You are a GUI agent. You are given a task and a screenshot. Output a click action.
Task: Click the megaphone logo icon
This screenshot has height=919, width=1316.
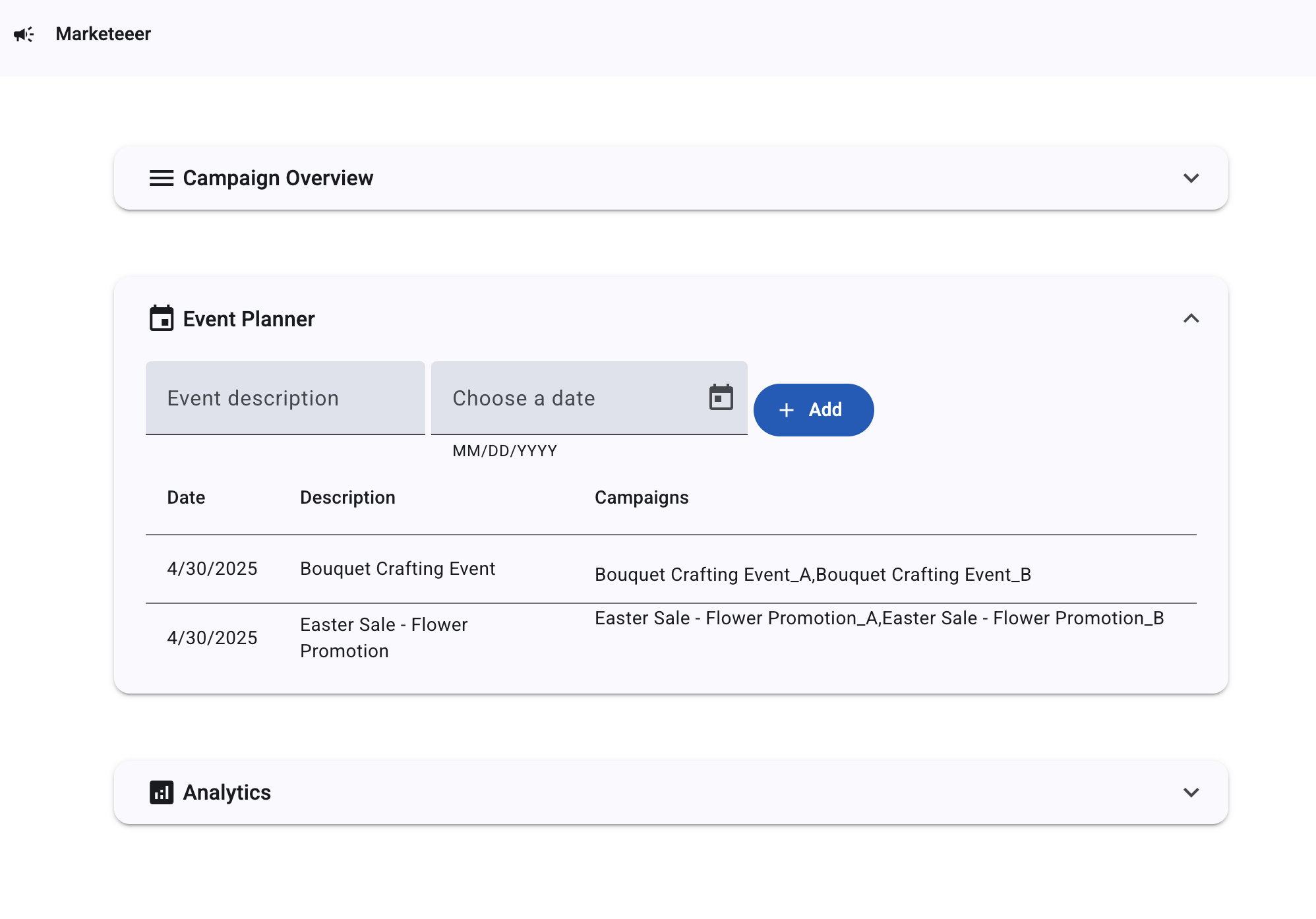coord(24,34)
